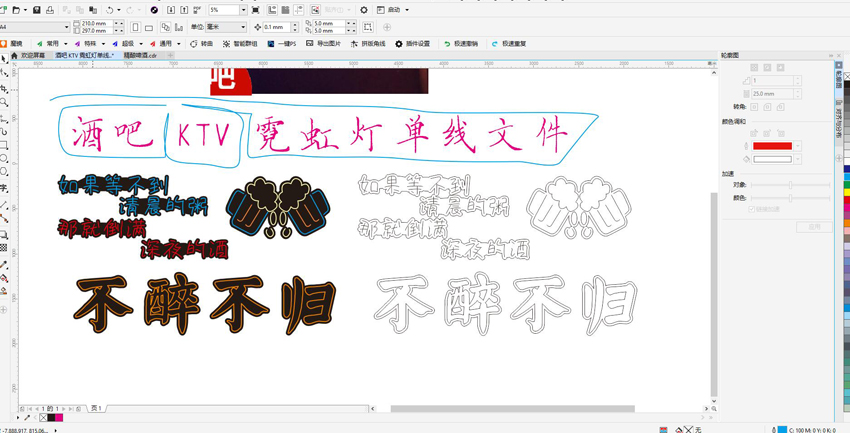The width and height of the screenshot is (850, 433).
Task: Select the Eyedropper tool
Action: (4, 264)
